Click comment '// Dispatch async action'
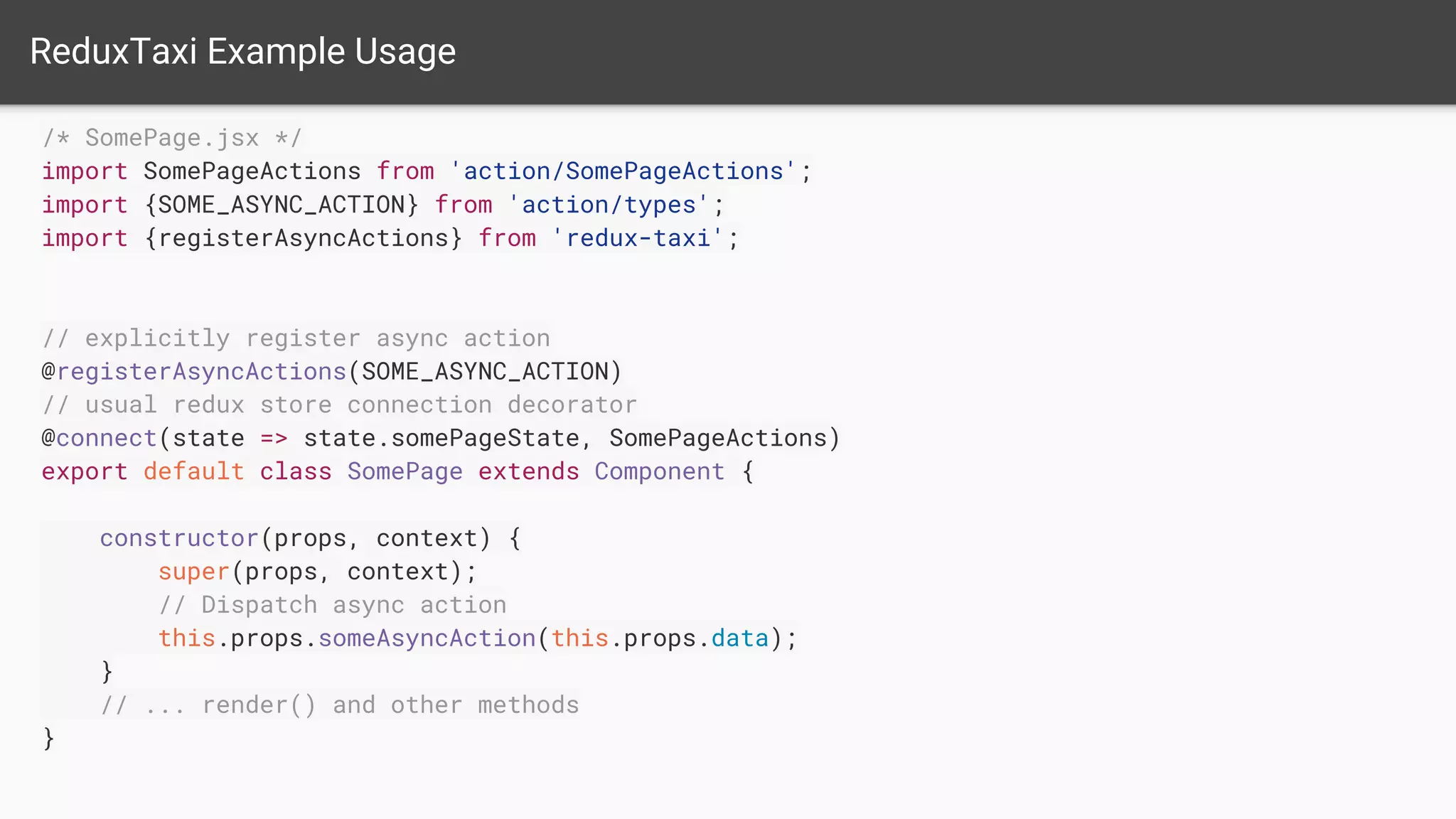This screenshot has width=1456, height=819. click(333, 606)
